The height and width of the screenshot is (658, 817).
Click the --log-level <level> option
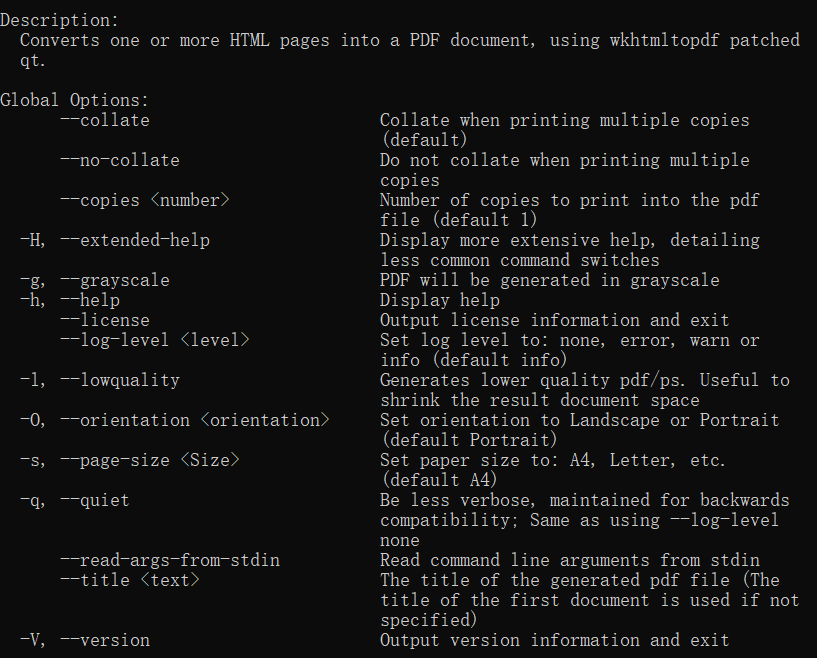coord(154,340)
